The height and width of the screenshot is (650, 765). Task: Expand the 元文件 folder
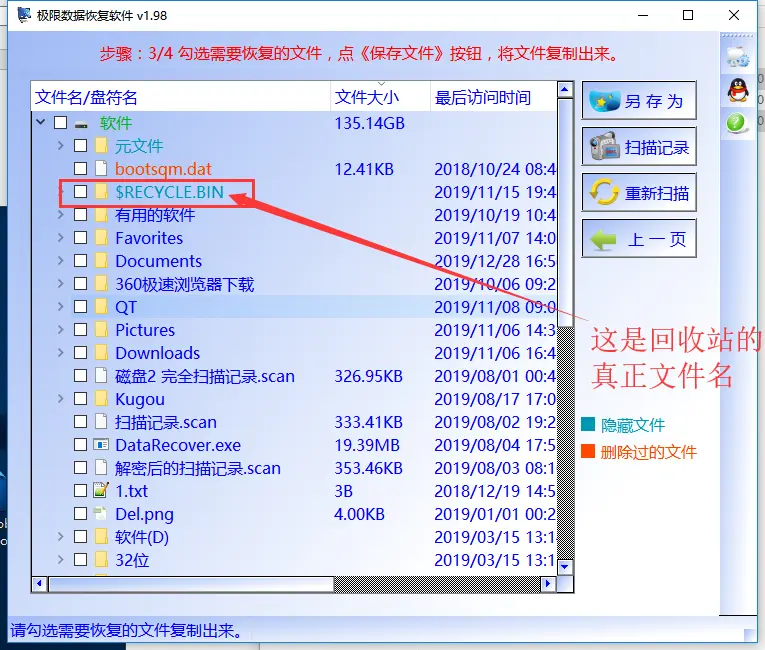[60, 145]
